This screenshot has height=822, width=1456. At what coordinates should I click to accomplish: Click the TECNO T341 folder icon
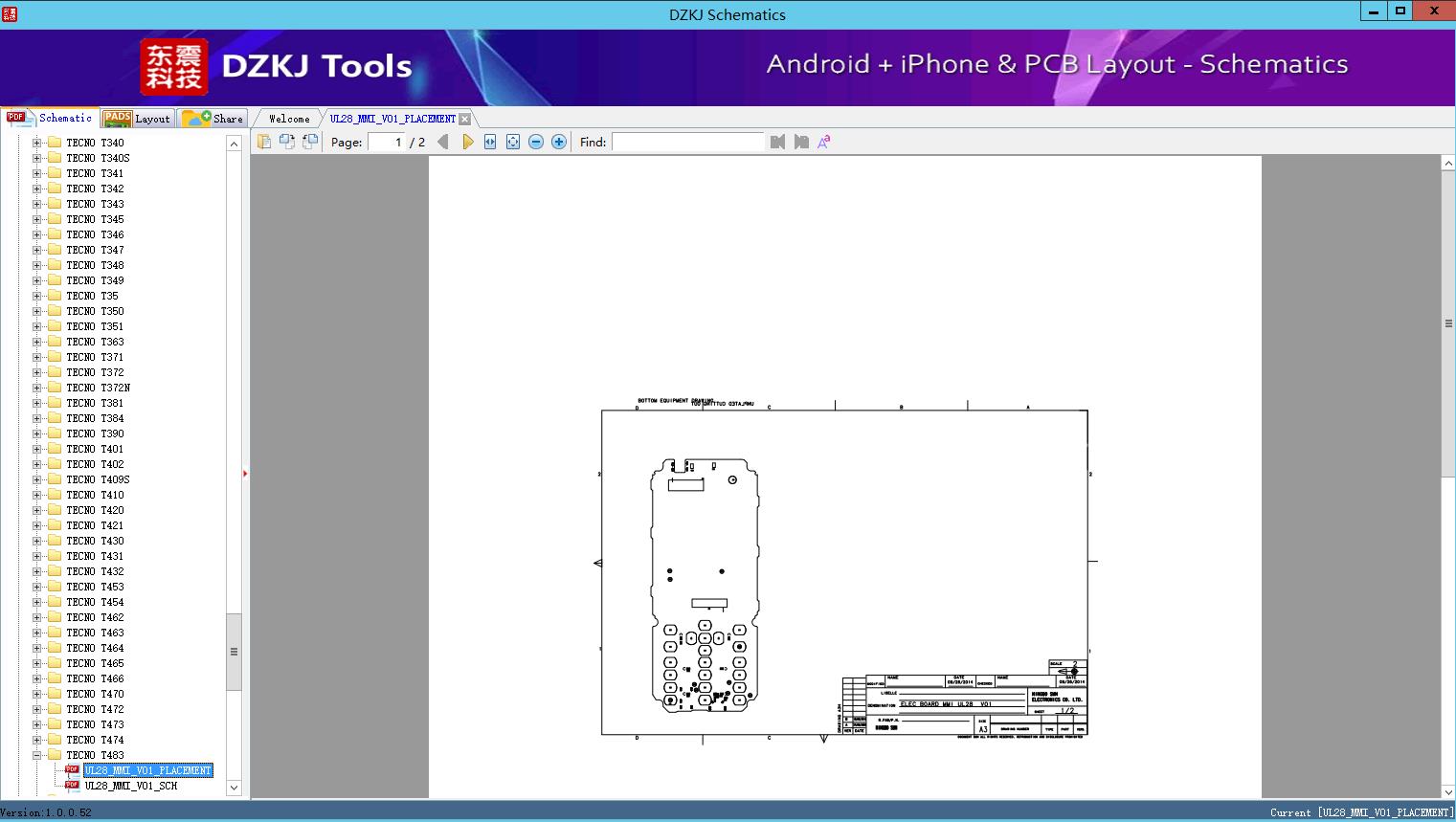(x=55, y=173)
